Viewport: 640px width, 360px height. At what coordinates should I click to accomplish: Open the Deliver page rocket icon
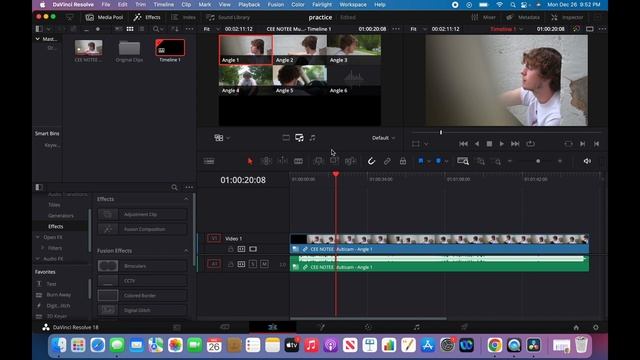point(464,327)
